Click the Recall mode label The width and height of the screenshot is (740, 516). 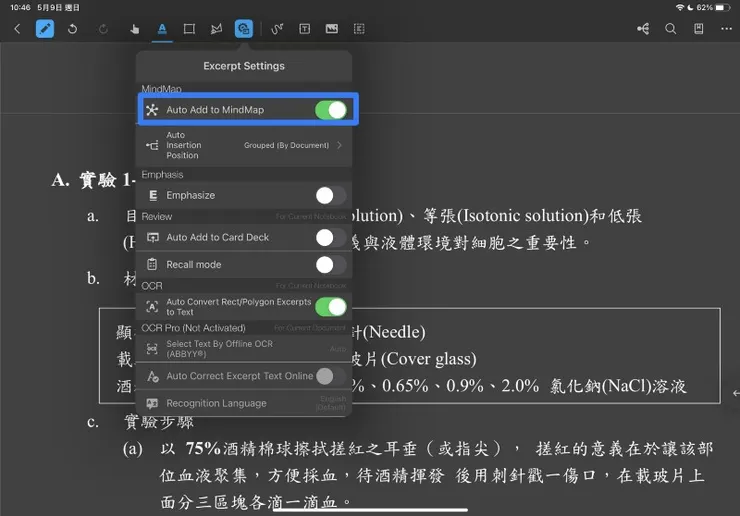193,265
